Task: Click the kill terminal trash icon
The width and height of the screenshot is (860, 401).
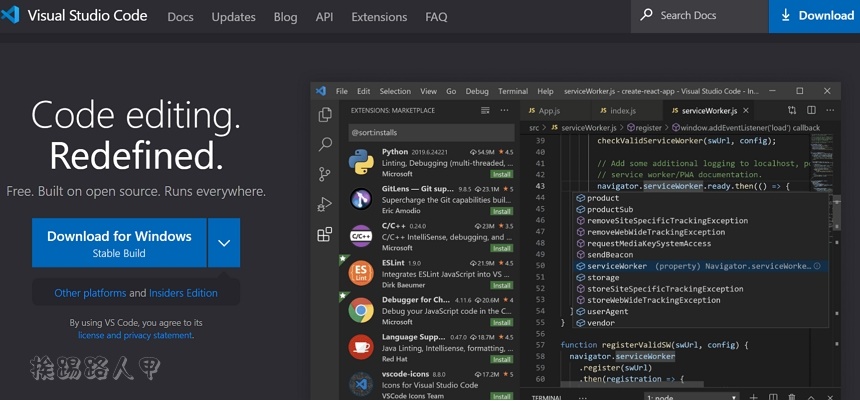Action: click(x=792, y=397)
